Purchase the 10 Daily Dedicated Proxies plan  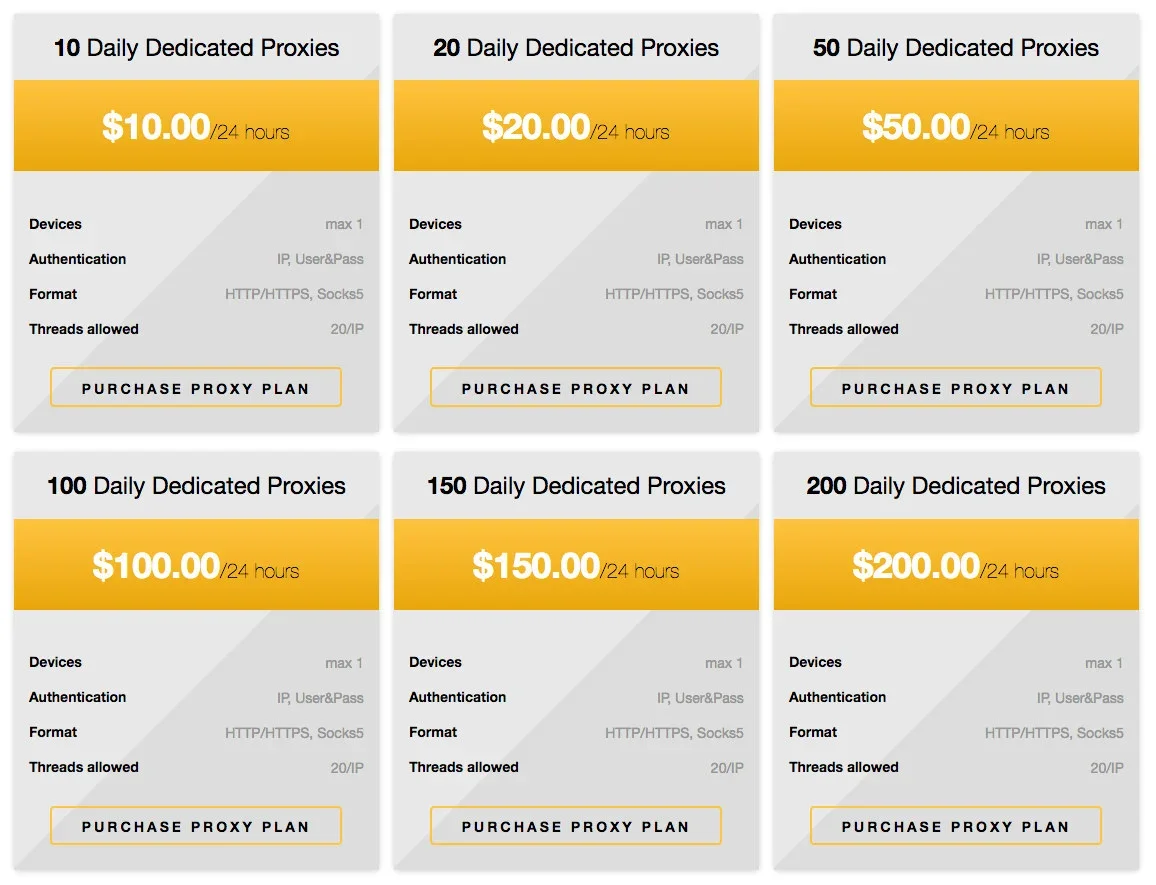[x=196, y=388]
